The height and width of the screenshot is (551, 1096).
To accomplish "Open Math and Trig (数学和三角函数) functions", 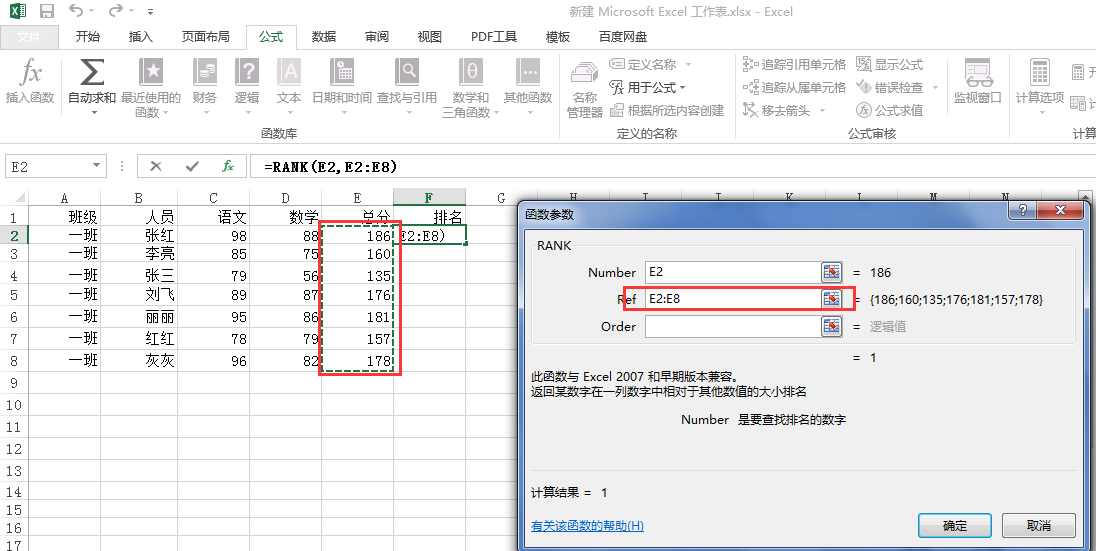I will [470, 87].
